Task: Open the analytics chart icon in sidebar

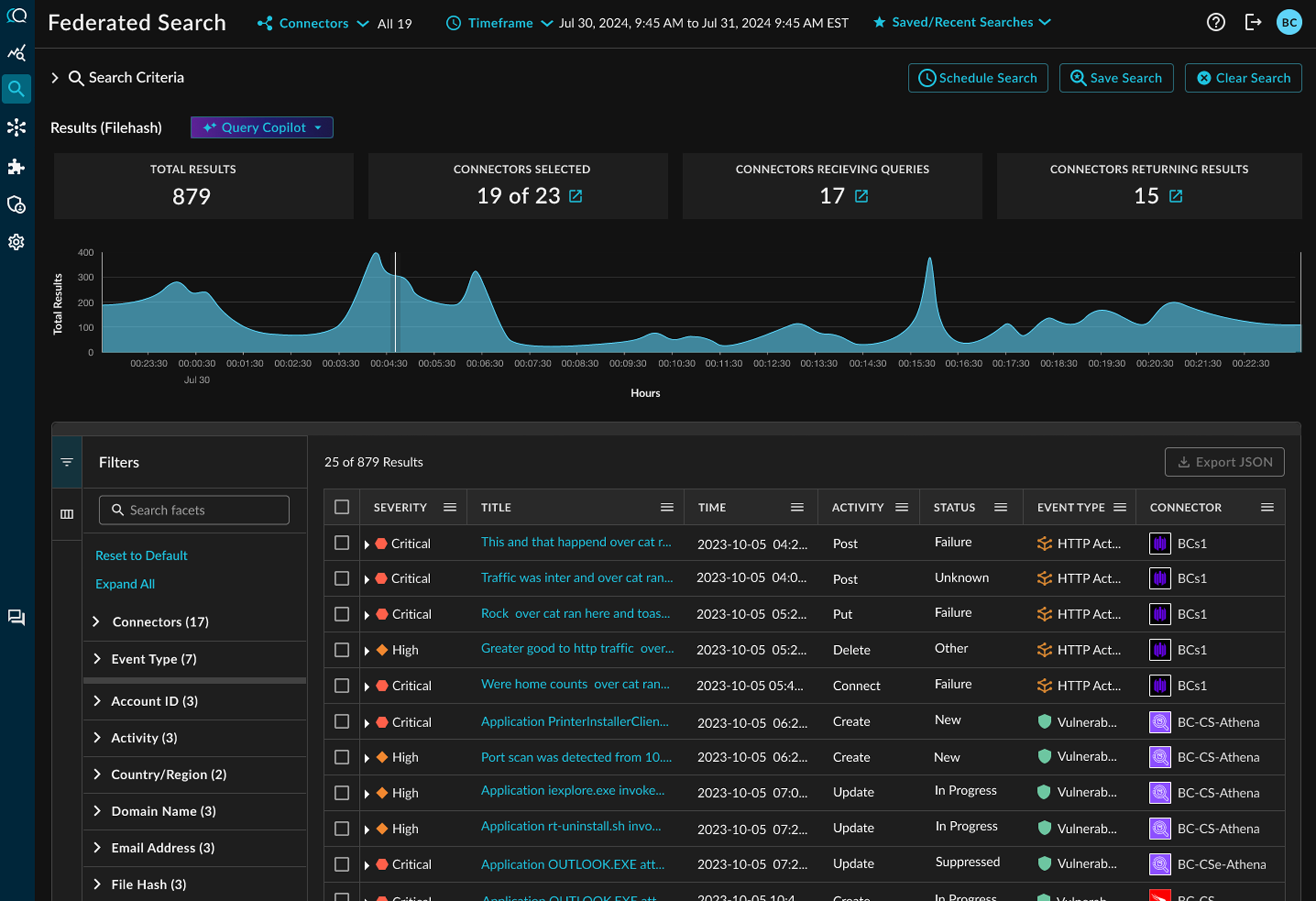Action: 16,53
